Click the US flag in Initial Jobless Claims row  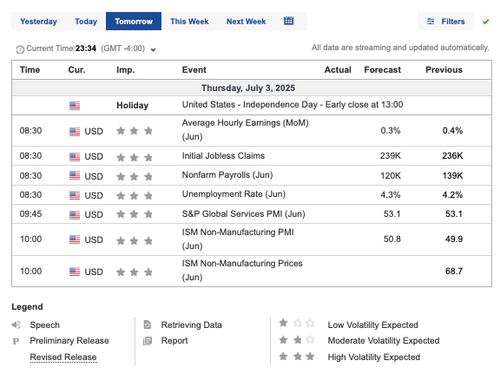tap(75, 157)
